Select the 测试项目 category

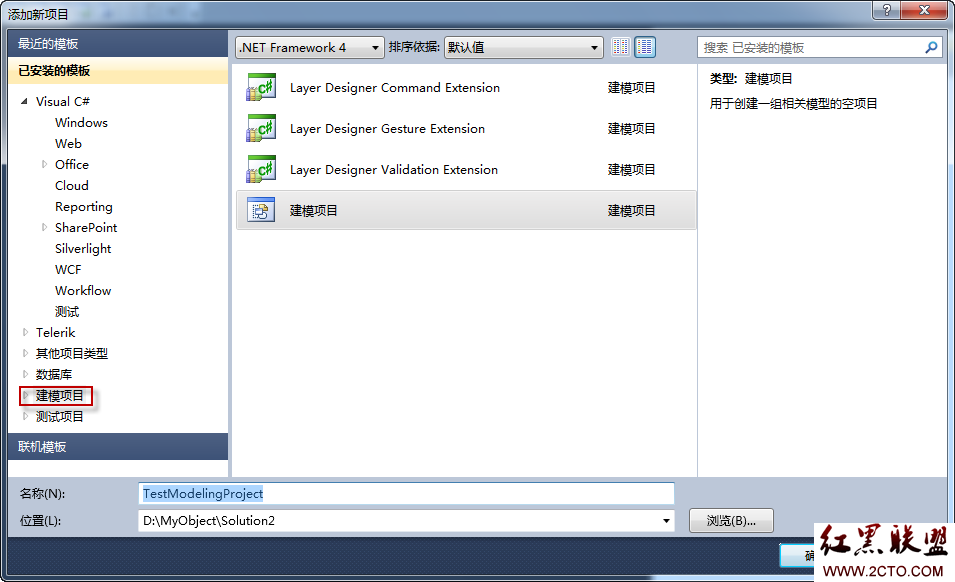[x=59, y=416]
